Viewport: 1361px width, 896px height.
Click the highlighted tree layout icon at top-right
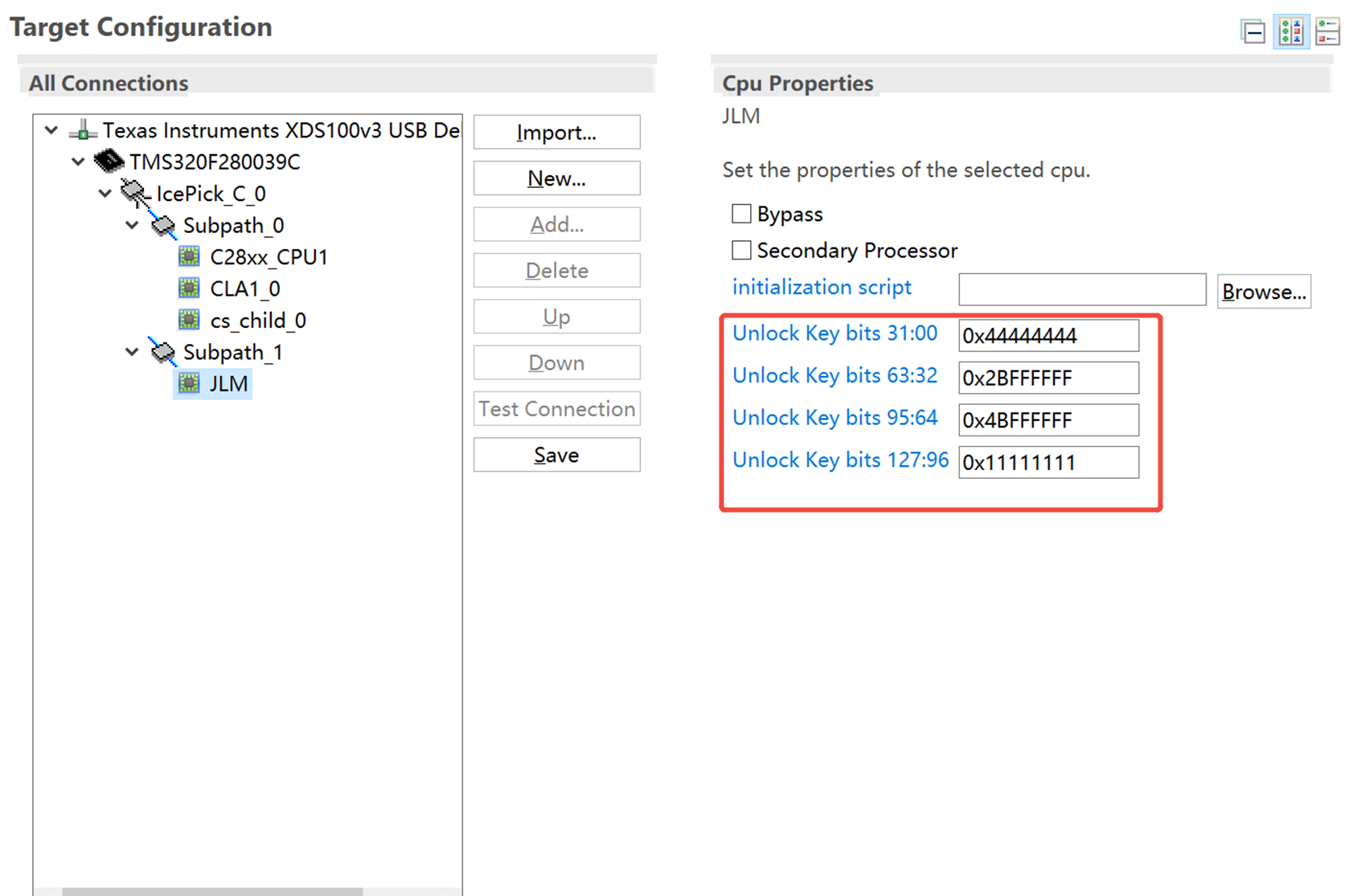point(1291,32)
